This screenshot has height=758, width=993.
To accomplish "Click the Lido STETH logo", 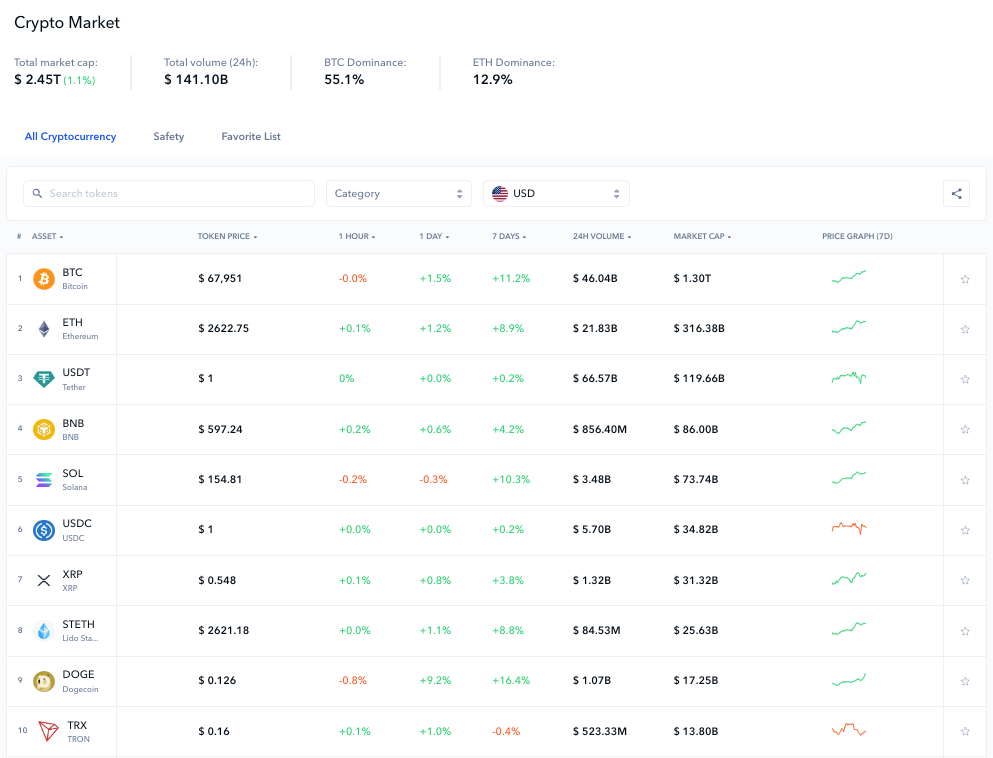I will point(44,631).
